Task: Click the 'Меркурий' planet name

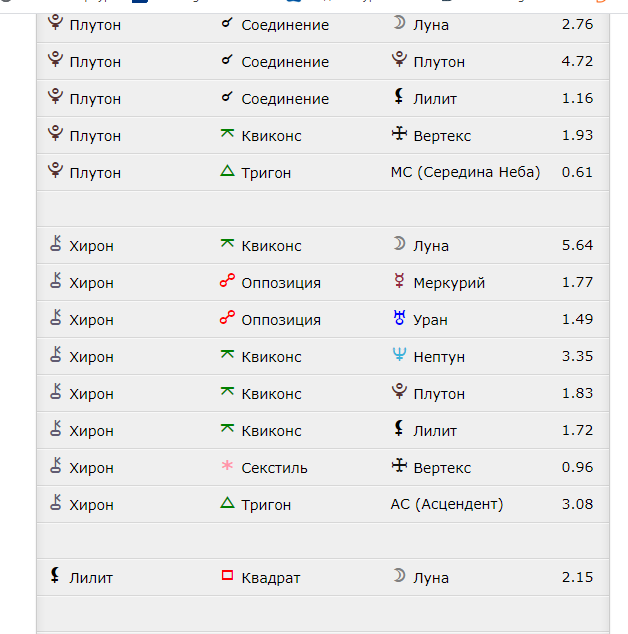Action: coord(449,283)
